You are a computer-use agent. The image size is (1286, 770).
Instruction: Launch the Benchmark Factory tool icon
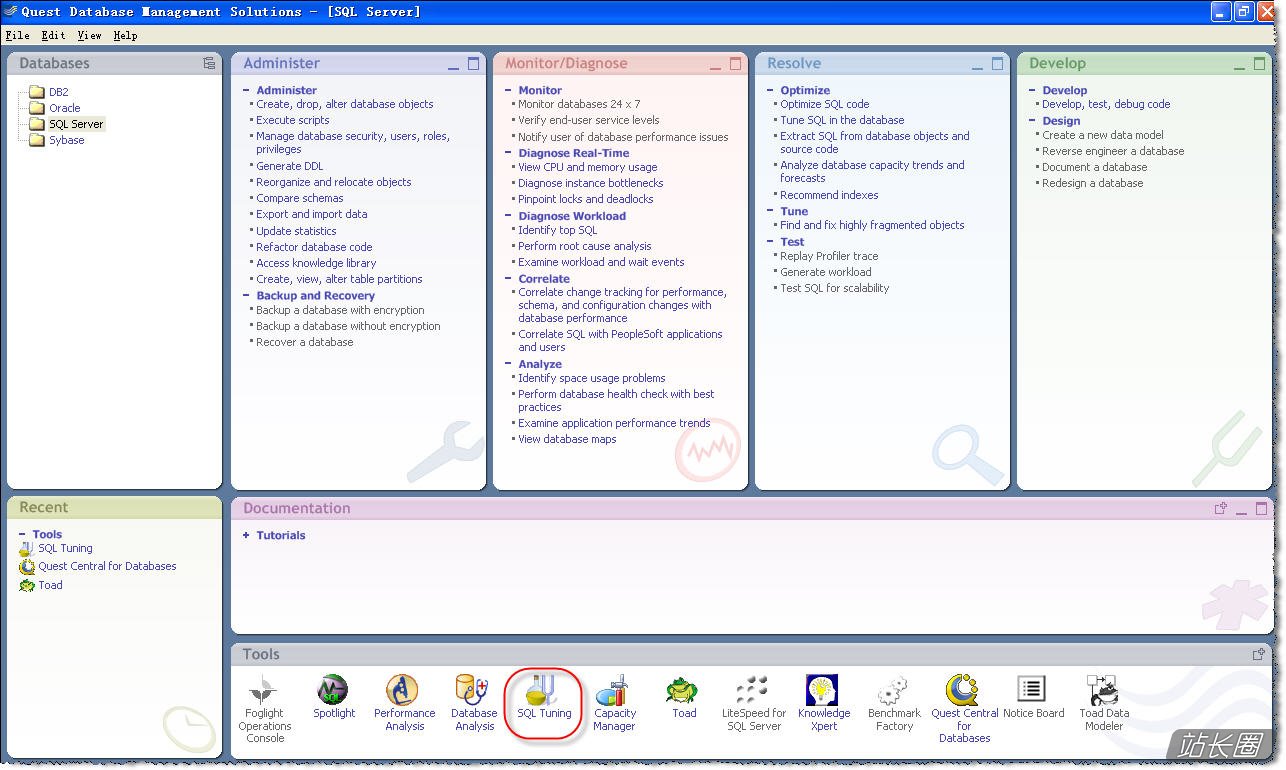coord(892,690)
